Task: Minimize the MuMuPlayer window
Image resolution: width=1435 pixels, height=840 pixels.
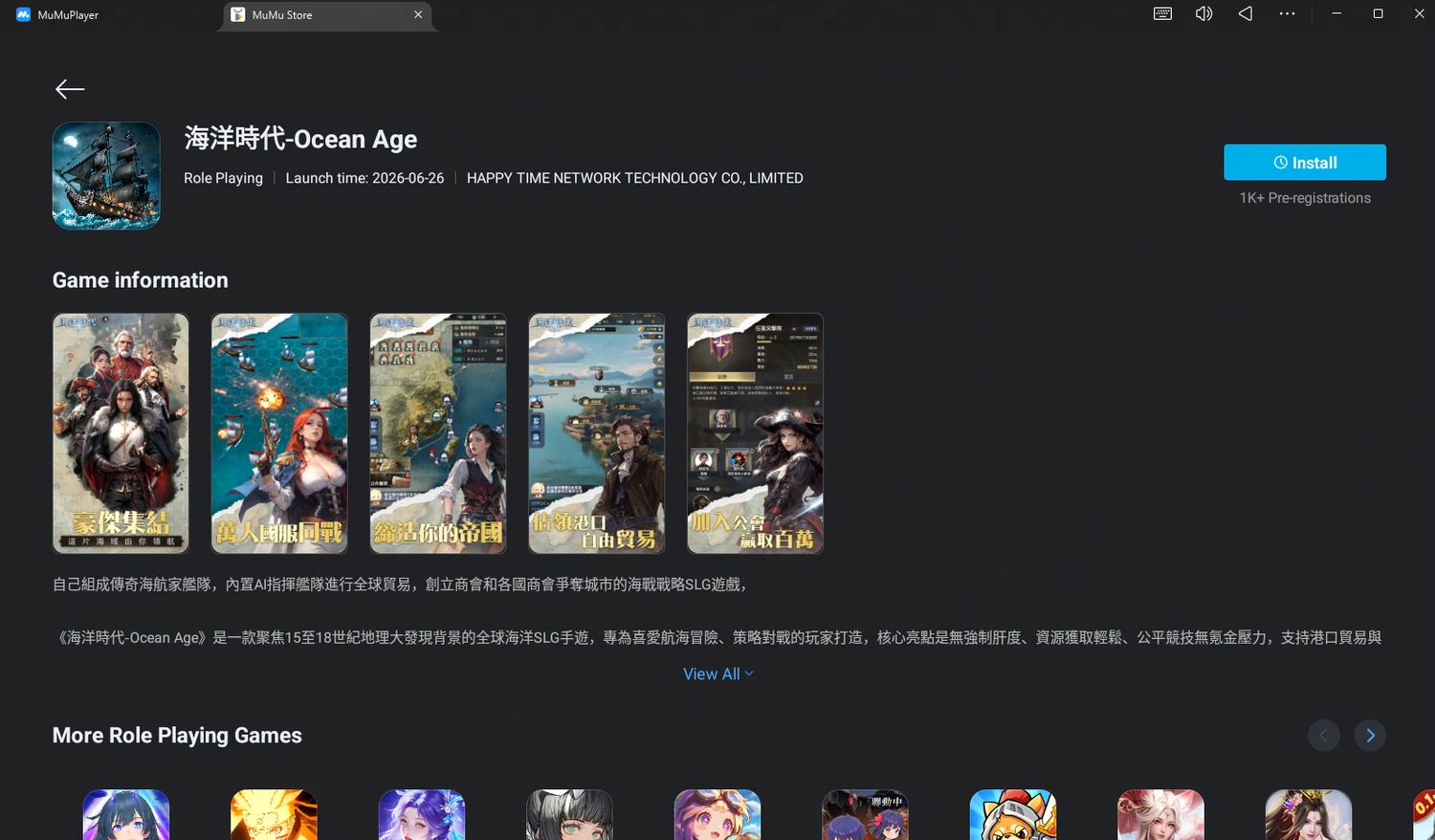Action: coord(1336,13)
